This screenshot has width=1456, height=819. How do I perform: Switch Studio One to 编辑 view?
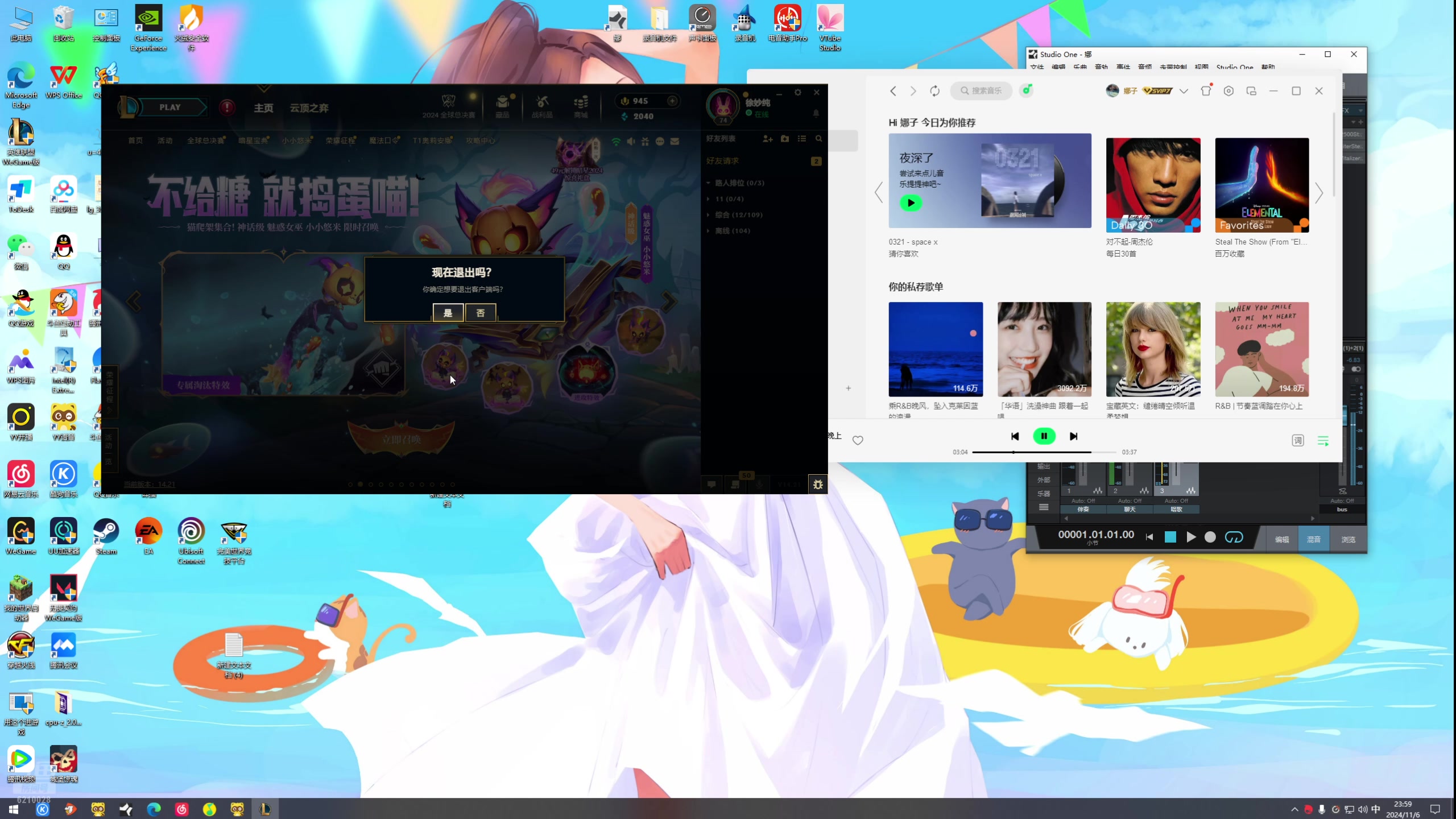coord(1282,539)
